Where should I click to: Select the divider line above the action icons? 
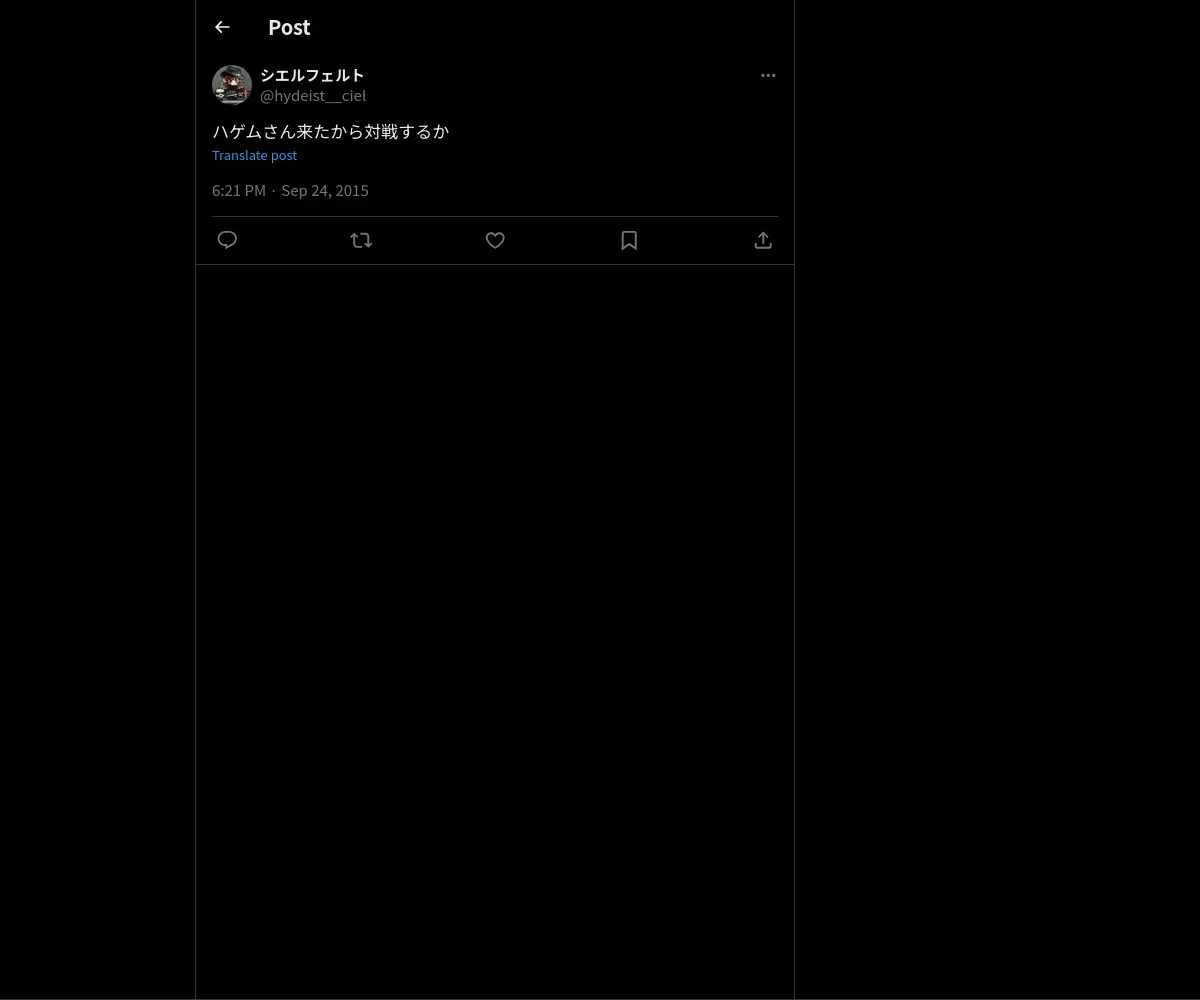click(495, 216)
